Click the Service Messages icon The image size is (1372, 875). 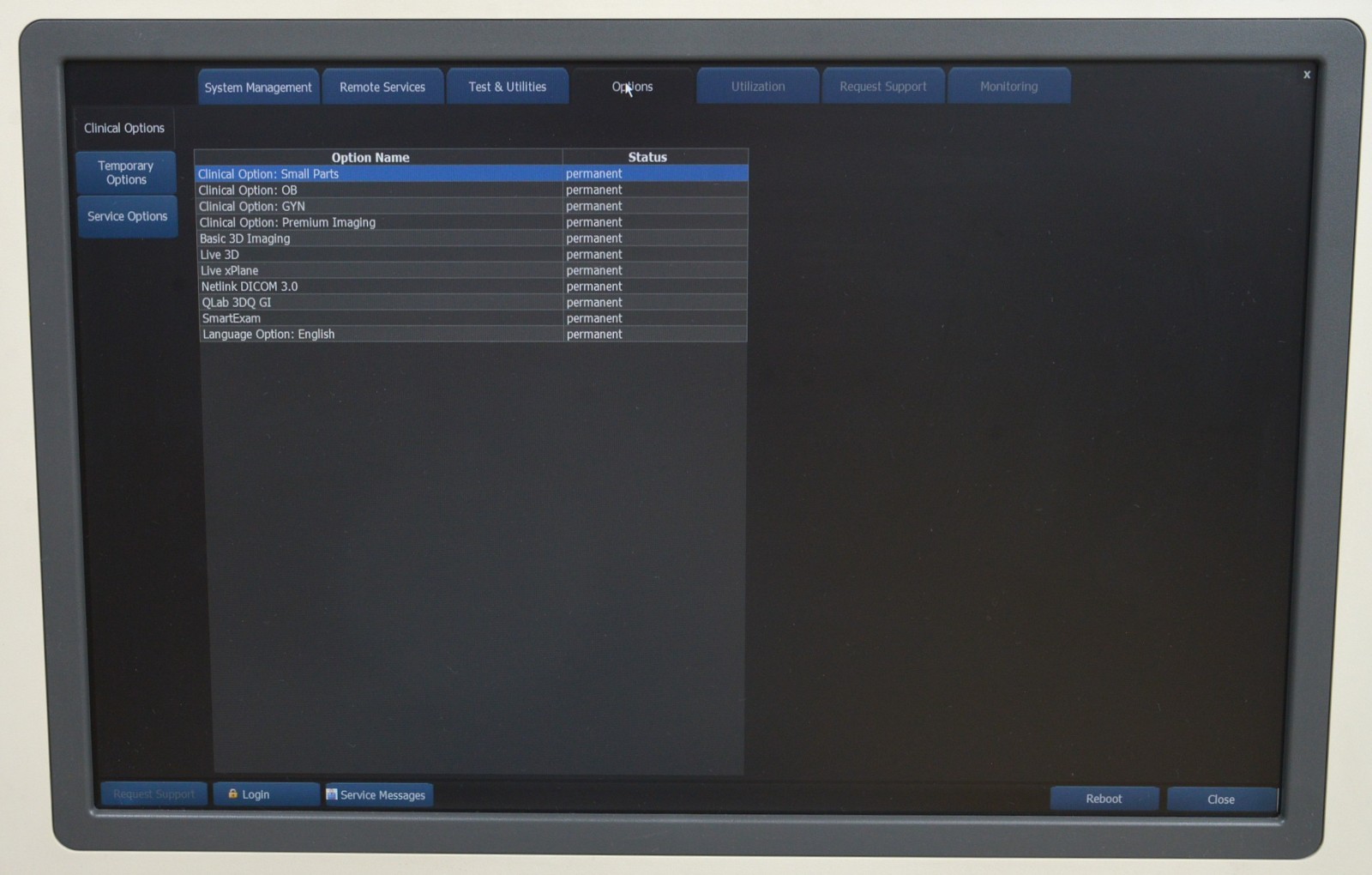(x=332, y=794)
